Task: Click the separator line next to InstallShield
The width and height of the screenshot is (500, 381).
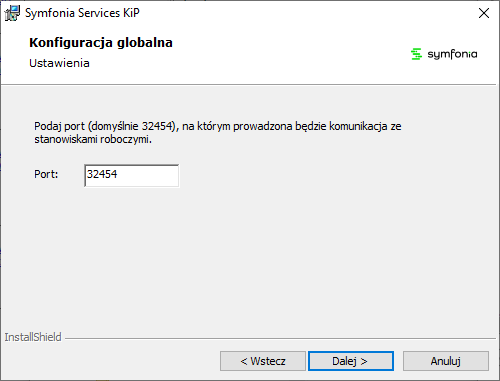Action: 281,339
